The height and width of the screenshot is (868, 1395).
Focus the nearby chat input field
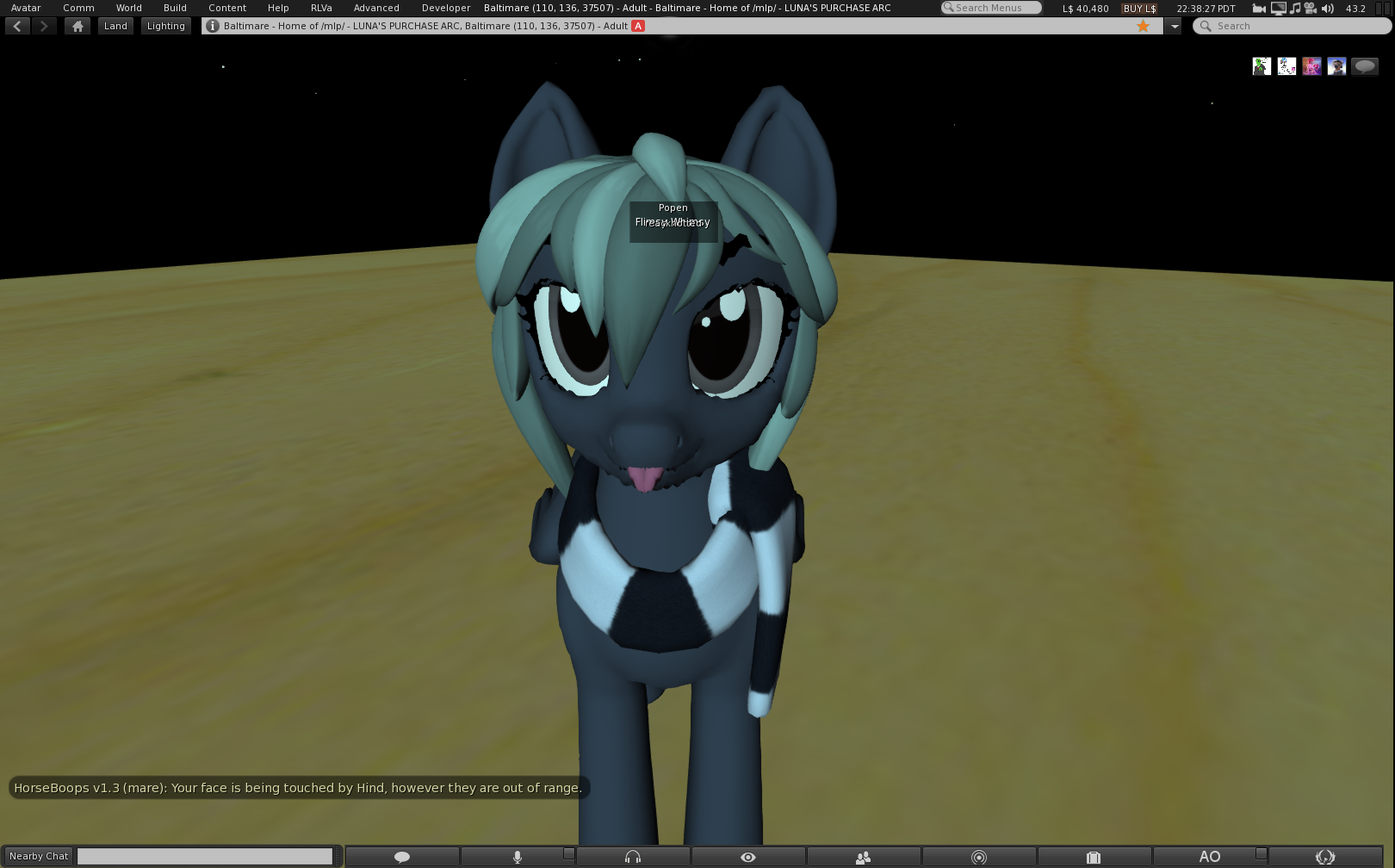(x=205, y=856)
